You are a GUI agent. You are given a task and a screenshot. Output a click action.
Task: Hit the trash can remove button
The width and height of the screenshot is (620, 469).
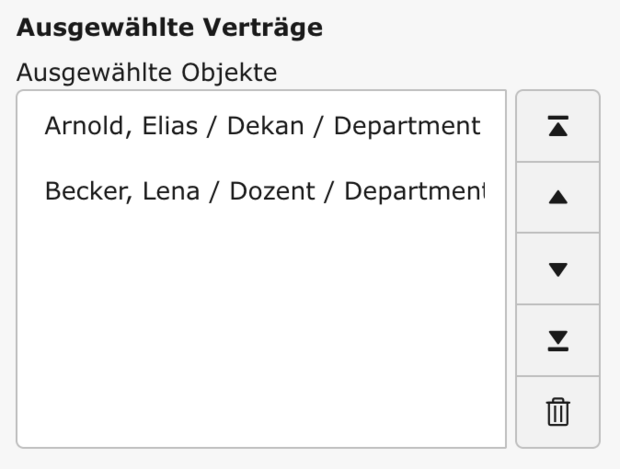[x=558, y=412]
